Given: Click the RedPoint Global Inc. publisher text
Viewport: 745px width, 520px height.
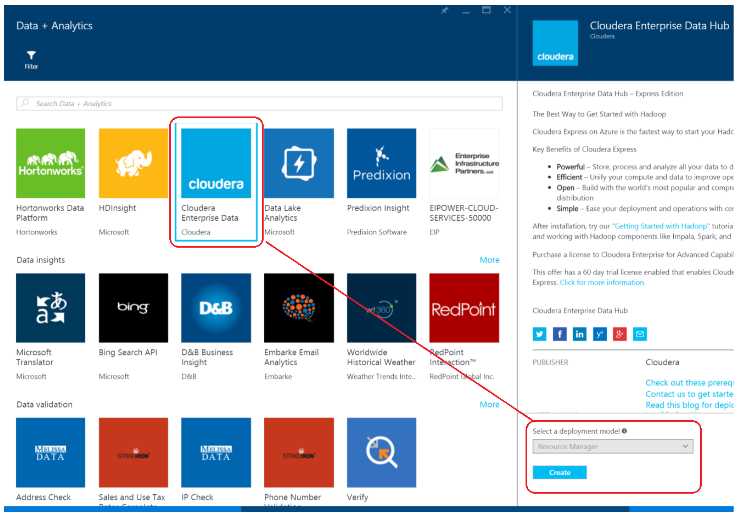Looking at the screenshot, I should tap(462, 376).
